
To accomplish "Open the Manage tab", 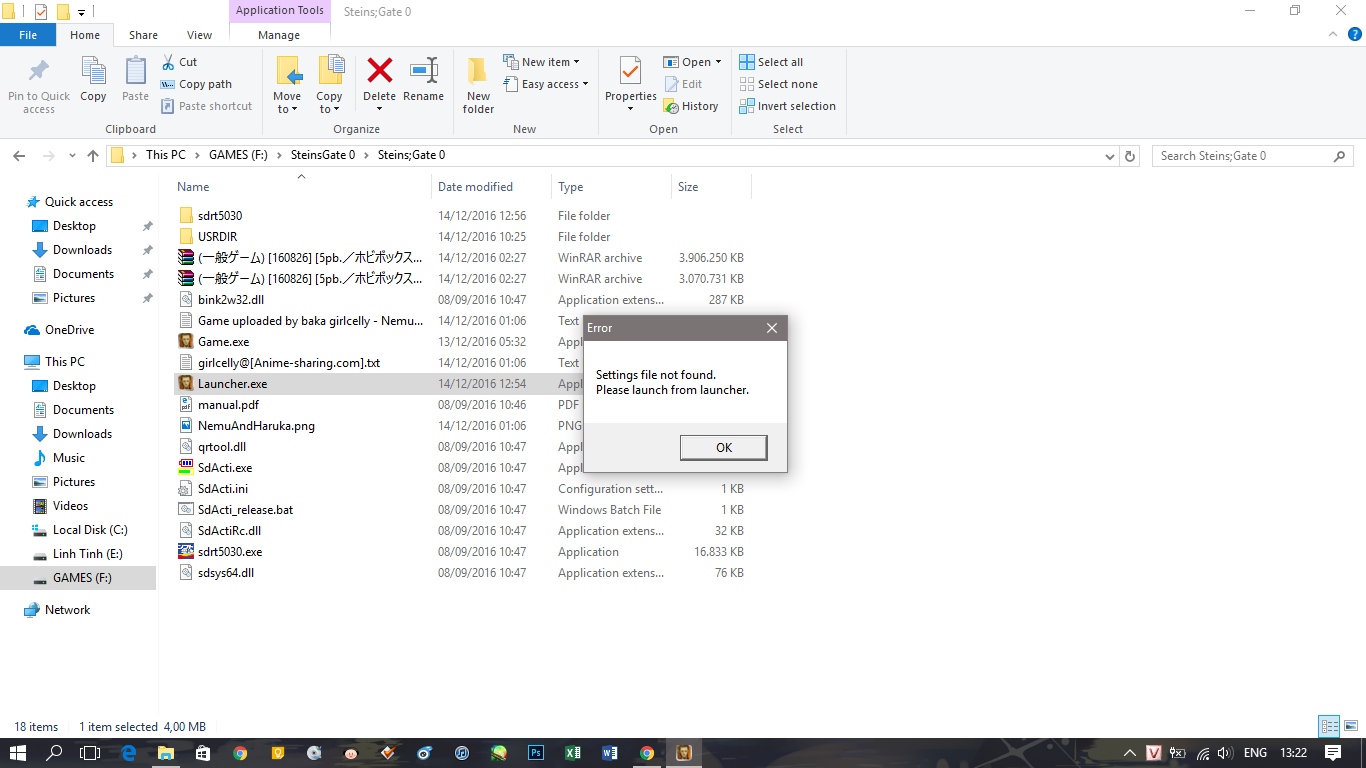I will click(279, 35).
